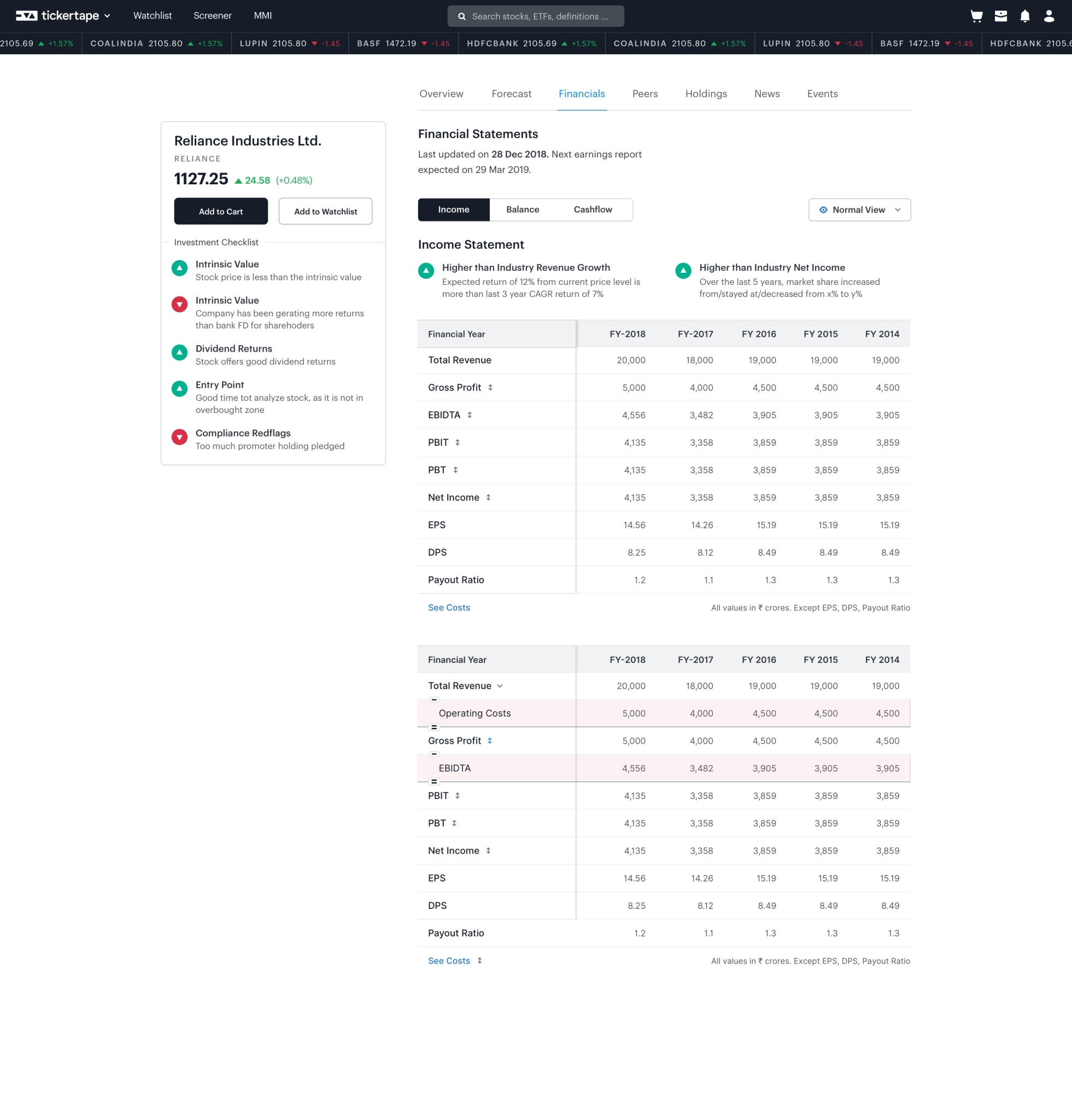The width and height of the screenshot is (1072, 1120).
Task: Select the Income statement toggle
Action: pyautogui.click(x=454, y=209)
